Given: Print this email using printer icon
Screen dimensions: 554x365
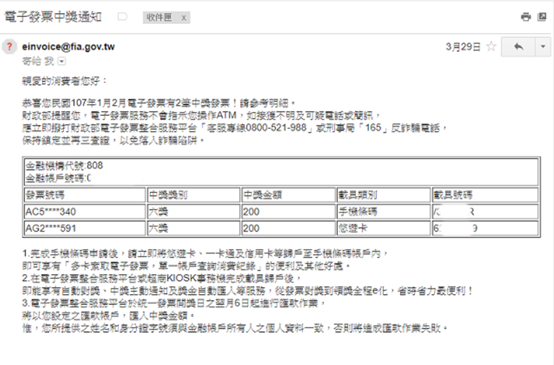Looking at the screenshot, I should (526, 17).
